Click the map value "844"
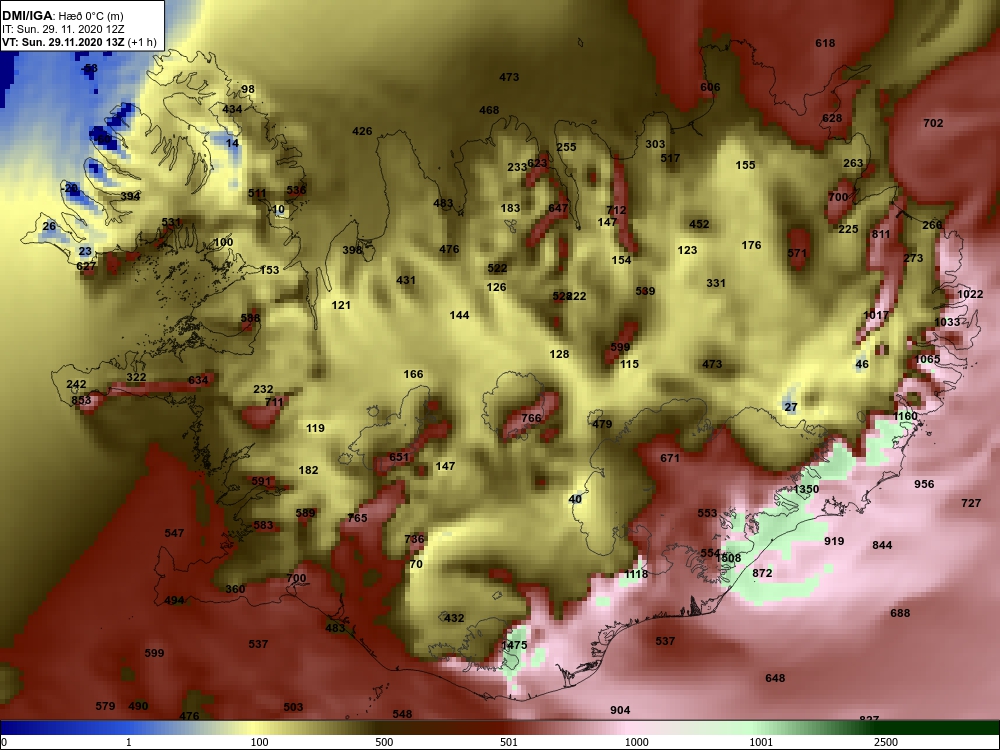 point(882,545)
